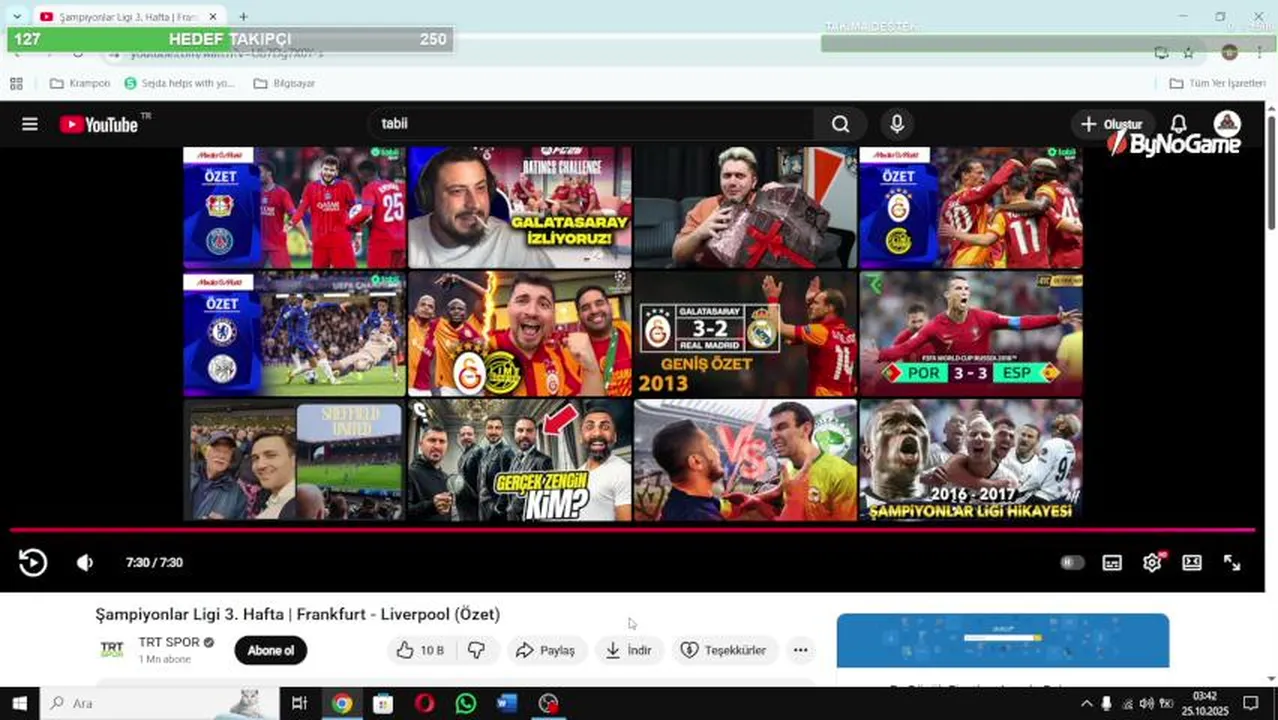Screen dimensions: 1278x720
Task: Toggle the autoplay switch
Action: click(1072, 563)
